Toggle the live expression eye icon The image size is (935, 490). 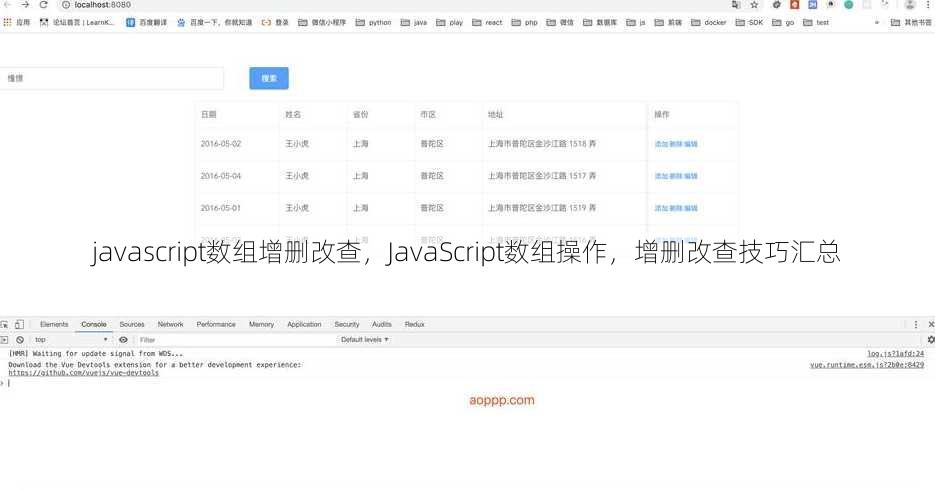pos(123,340)
